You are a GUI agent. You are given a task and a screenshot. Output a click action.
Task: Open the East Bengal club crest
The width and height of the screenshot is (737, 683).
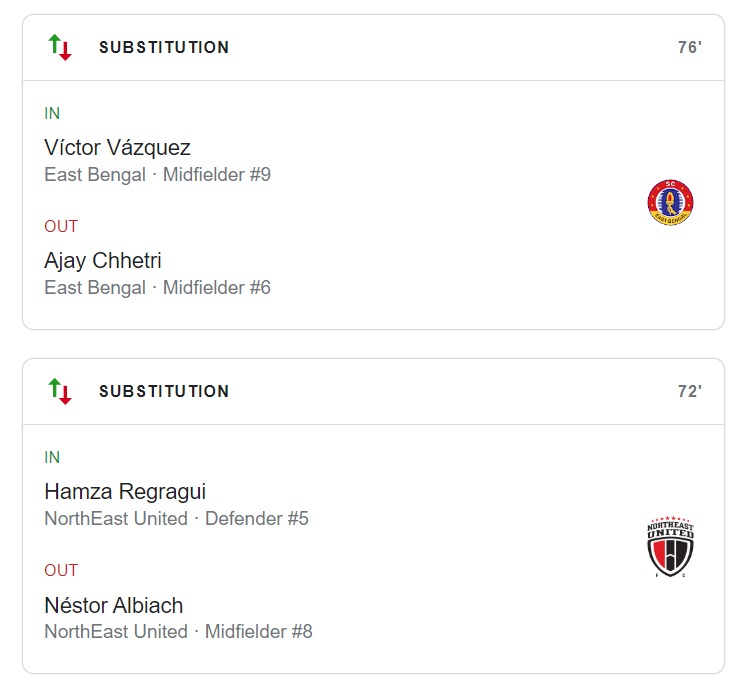[671, 202]
